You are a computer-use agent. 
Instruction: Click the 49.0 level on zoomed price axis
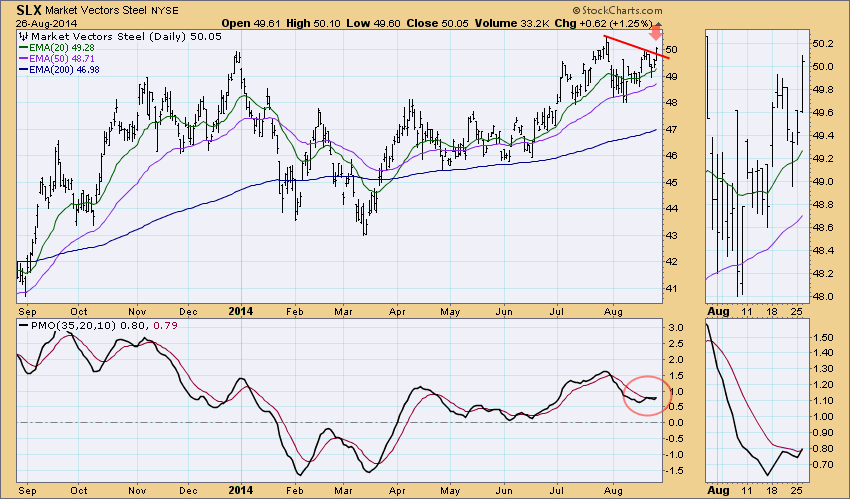pyautogui.click(x=822, y=182)
